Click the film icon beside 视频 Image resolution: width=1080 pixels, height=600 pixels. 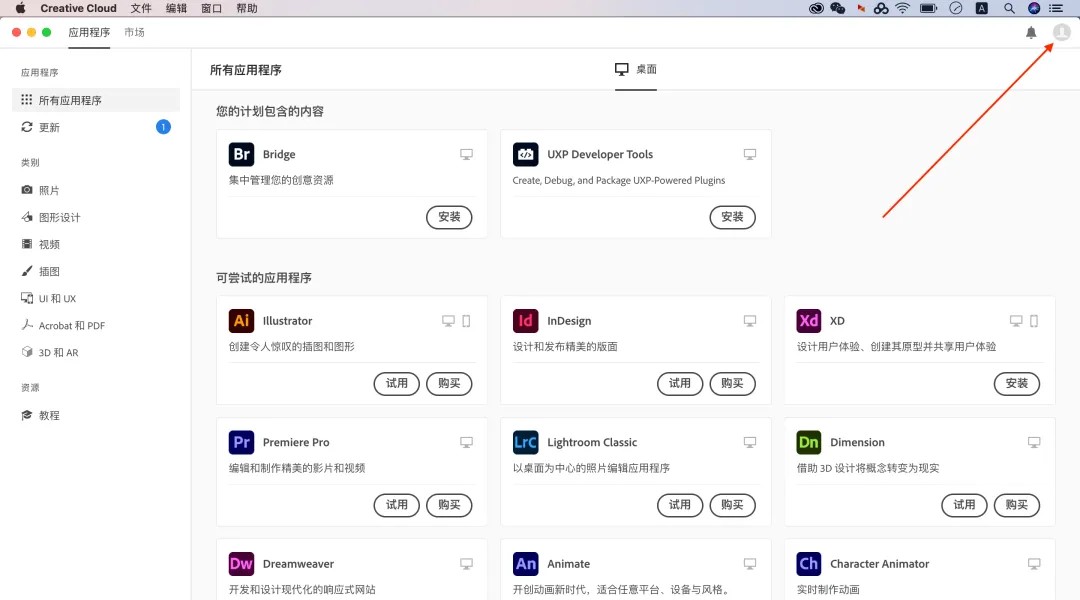coord(27,244)
